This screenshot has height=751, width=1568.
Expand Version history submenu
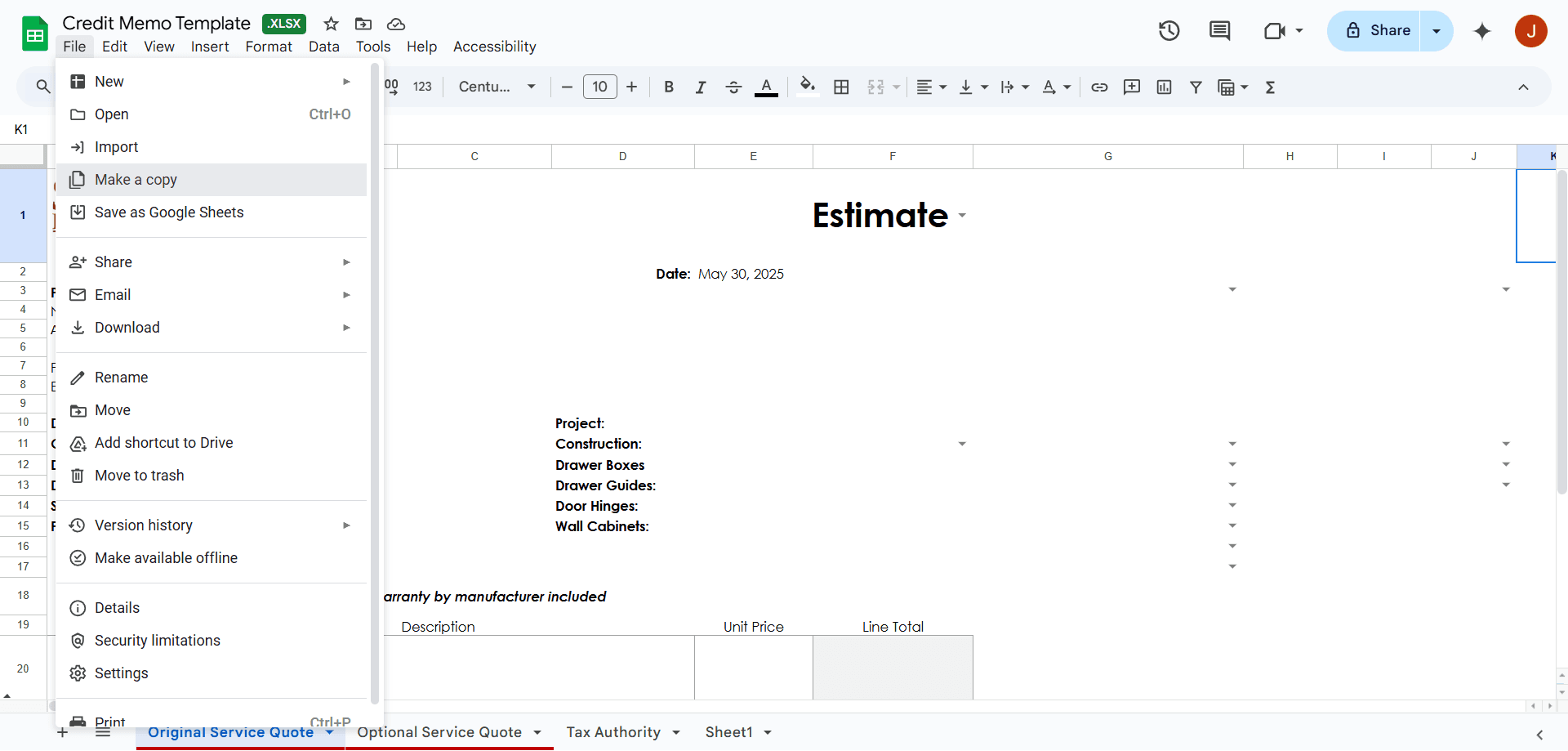tap(212, 525)
